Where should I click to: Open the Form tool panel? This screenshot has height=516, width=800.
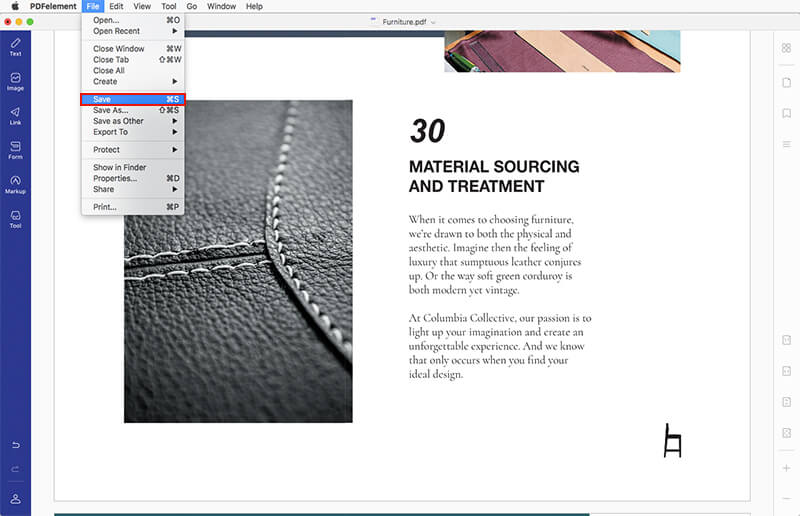click(15, 150)
